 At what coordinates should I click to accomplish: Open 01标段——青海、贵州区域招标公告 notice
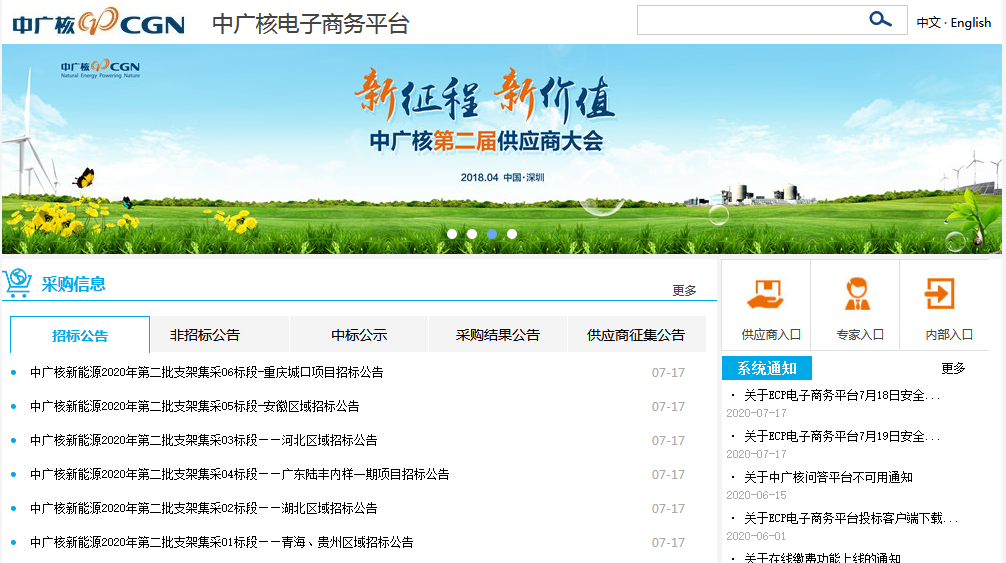click(x=221, y=542)
